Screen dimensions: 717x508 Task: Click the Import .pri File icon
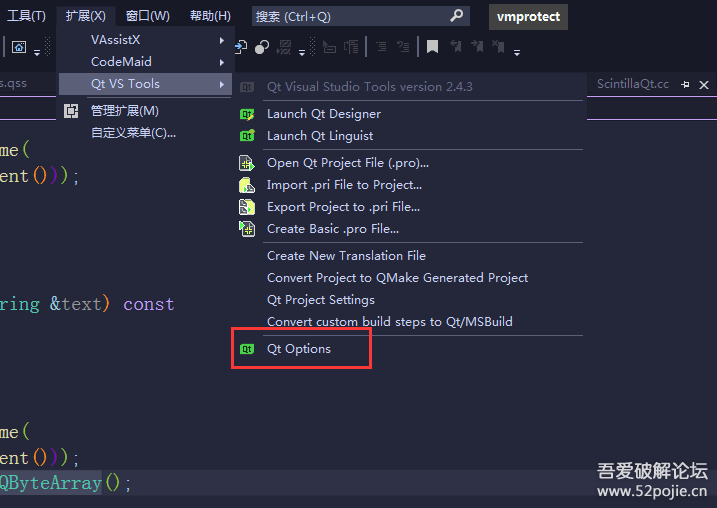coord(247,185)
